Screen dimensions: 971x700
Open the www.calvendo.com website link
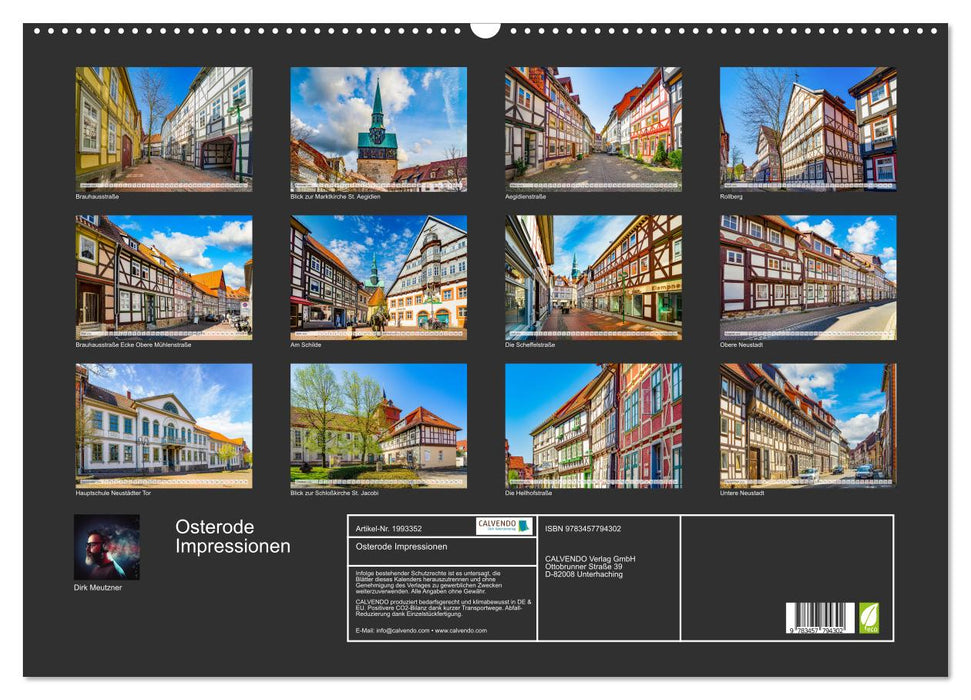click(460, 631)
